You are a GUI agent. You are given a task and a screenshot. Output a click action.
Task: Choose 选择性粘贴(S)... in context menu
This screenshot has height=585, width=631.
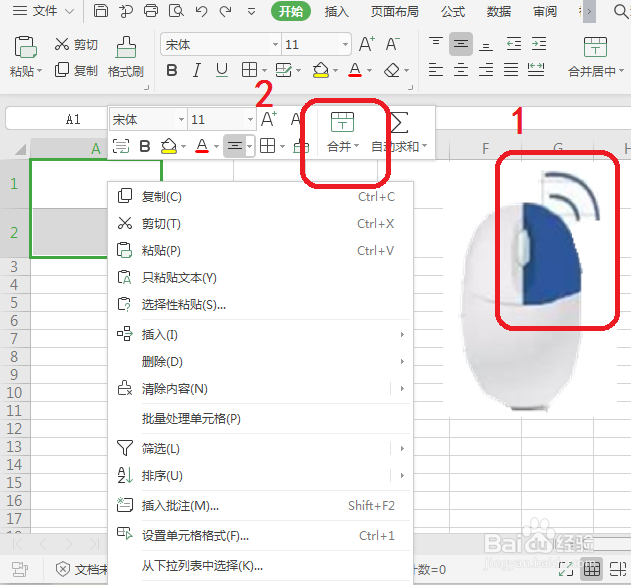click(260, 305)
